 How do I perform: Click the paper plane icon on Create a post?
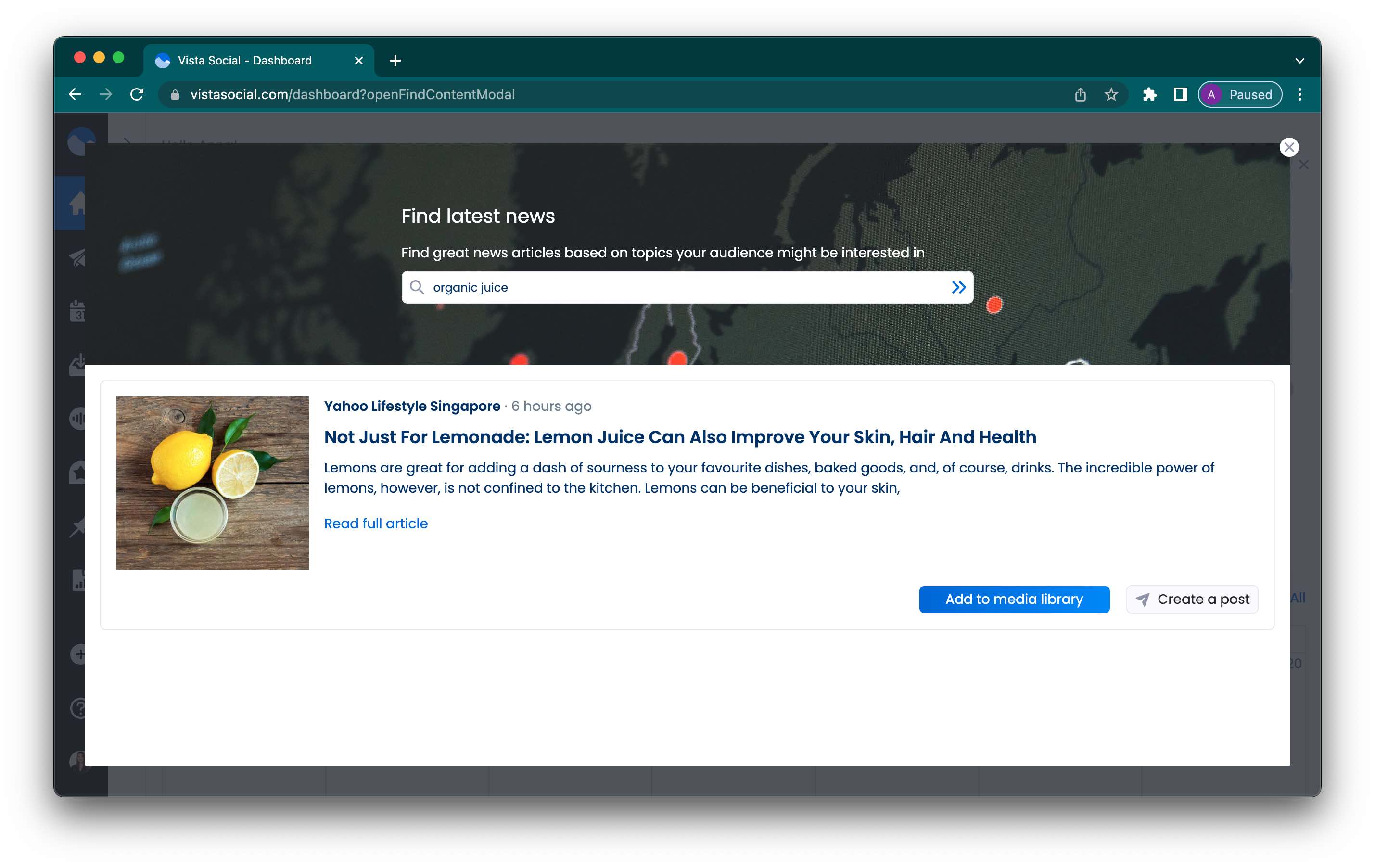(x=1143, y=599)
